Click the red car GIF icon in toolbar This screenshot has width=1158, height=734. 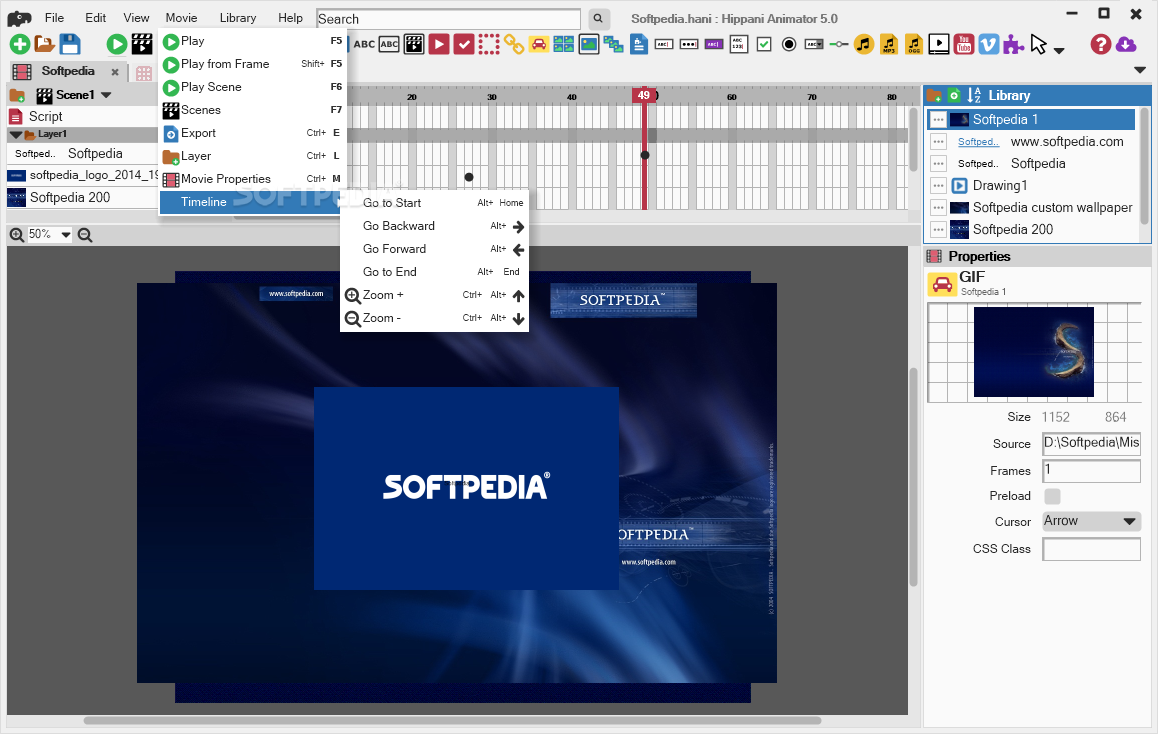tap(539, 44)
